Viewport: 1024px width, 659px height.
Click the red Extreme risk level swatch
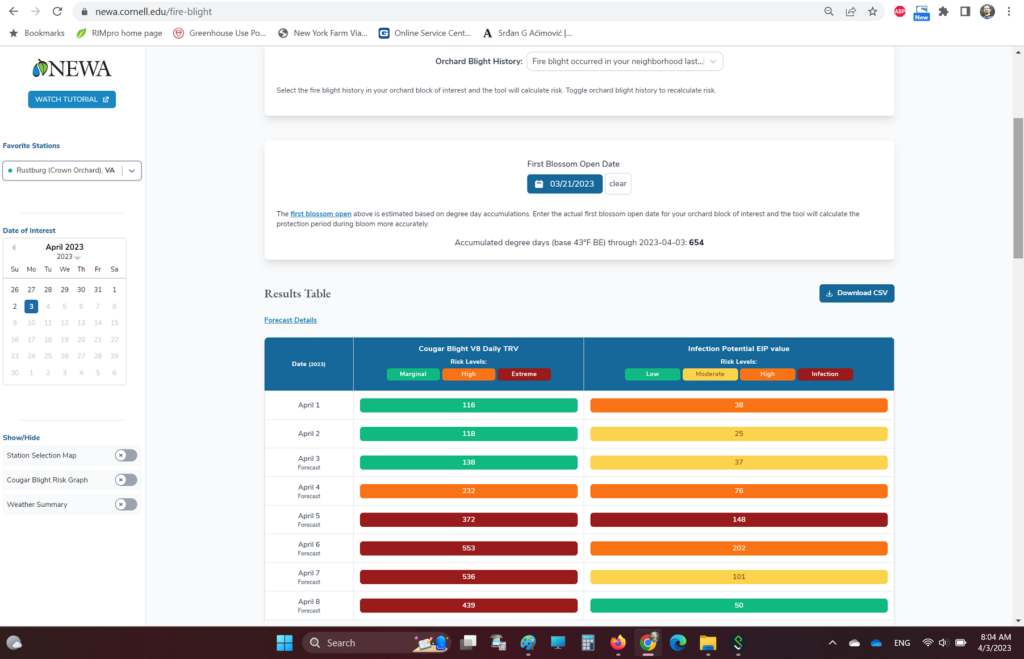coord(524,374)
